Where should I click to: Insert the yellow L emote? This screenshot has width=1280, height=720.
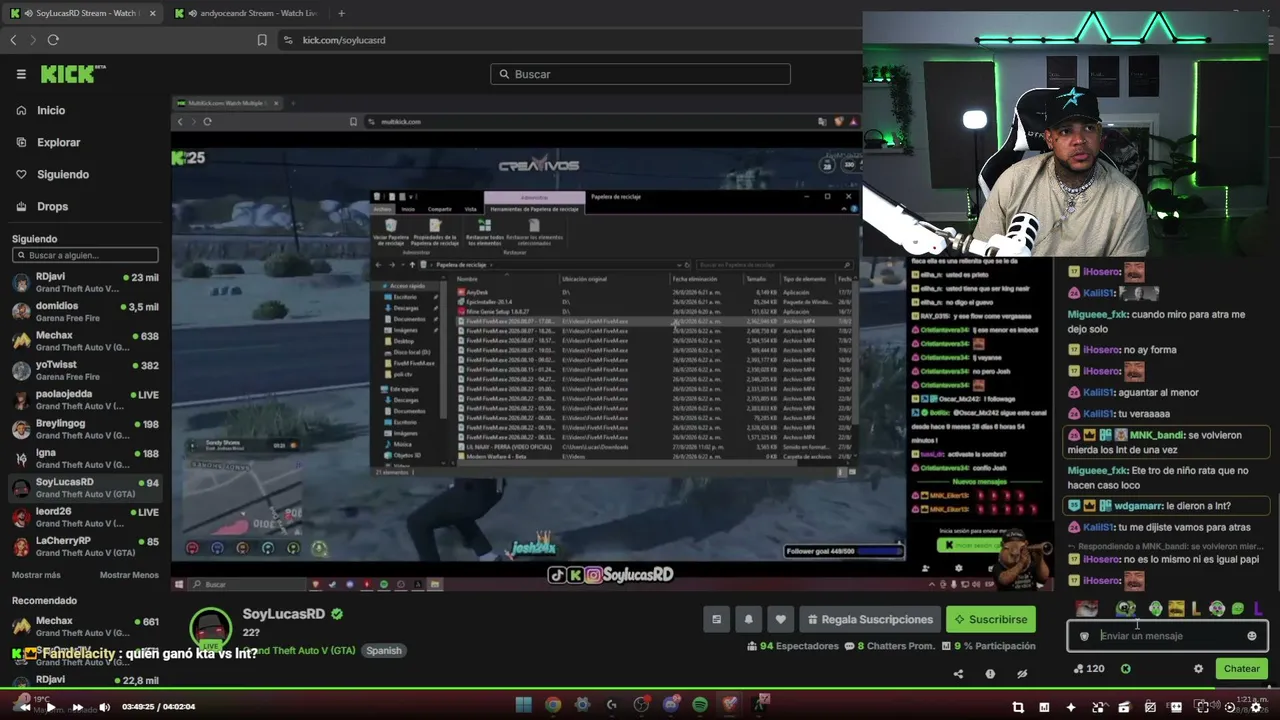tap(1195, 608)
